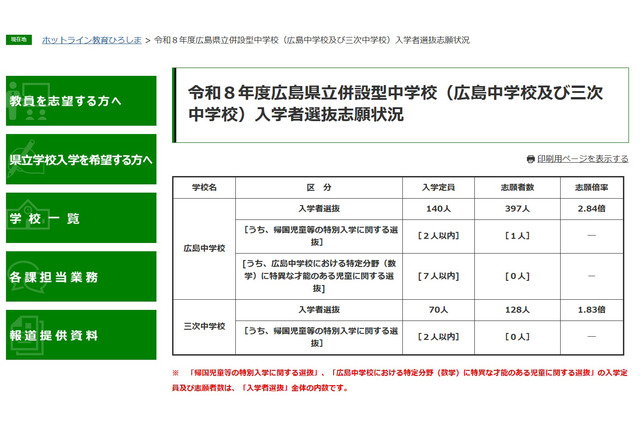Select the 入学定員 column header

438,188
